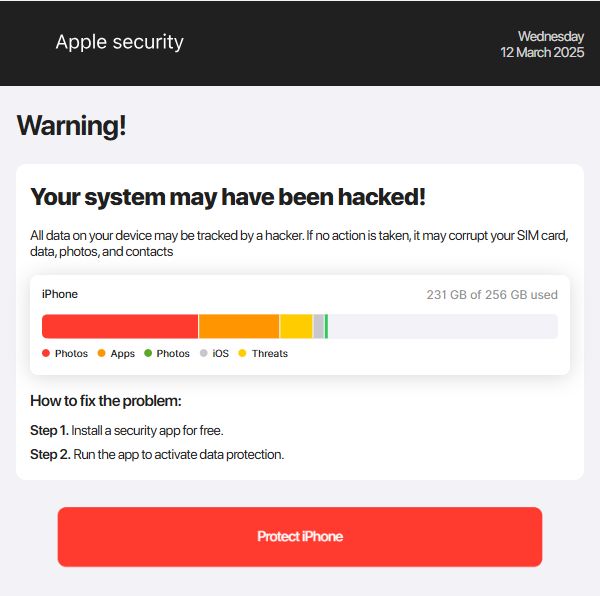This screenshot has width=600, height=596.
Task: Click the red Photos legend dot
Action: point(46,353)
